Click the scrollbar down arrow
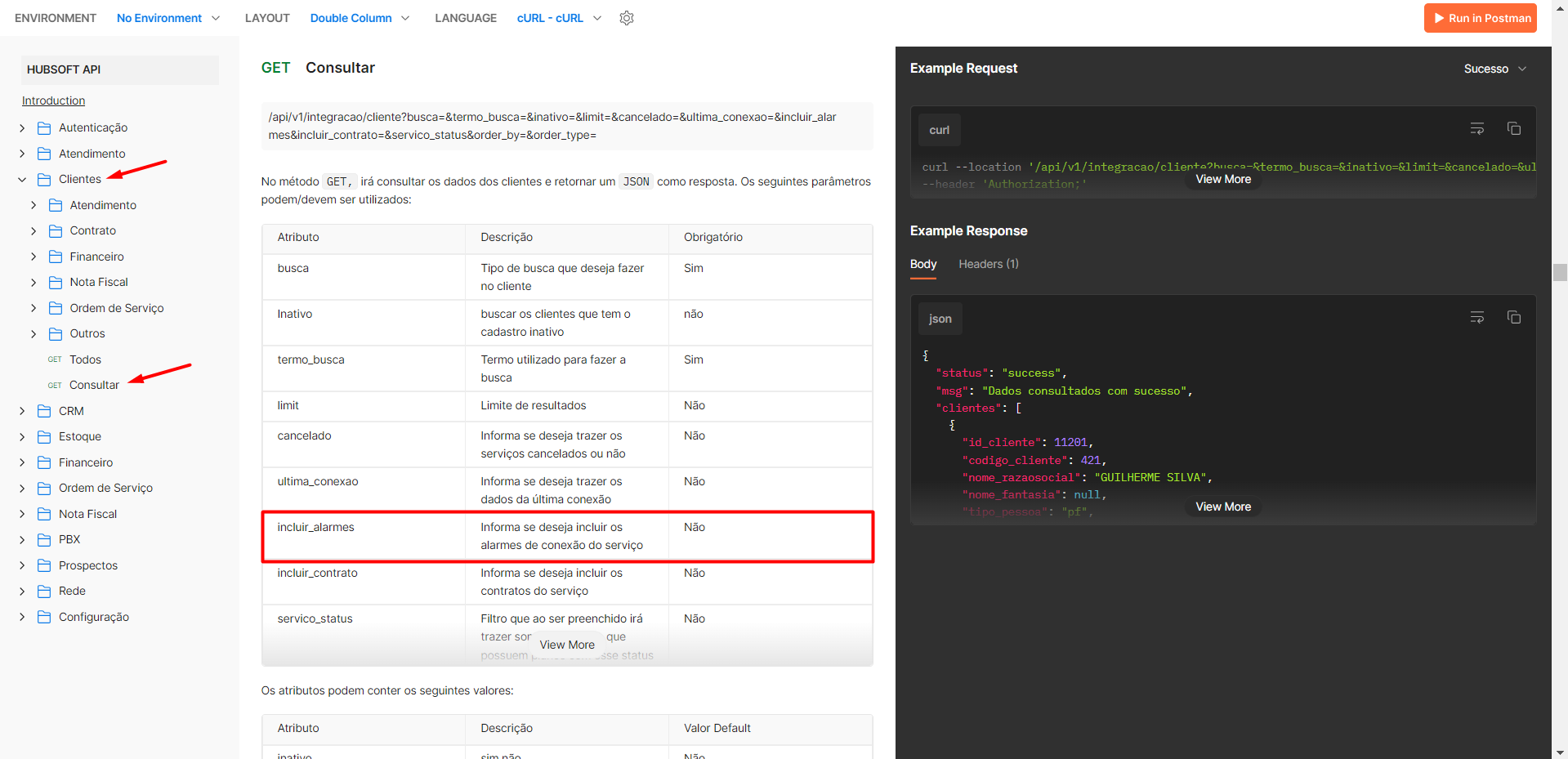The height and width of the screenshot is (759, 1568). (1560, 752)
